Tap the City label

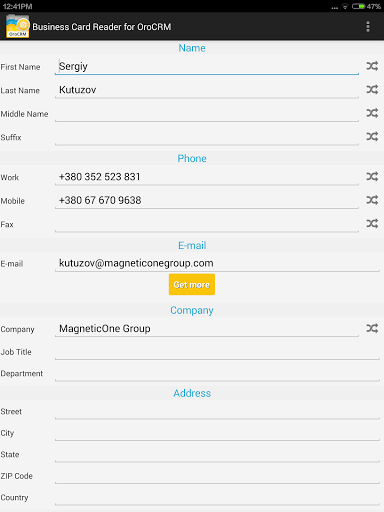click(7, 433)
